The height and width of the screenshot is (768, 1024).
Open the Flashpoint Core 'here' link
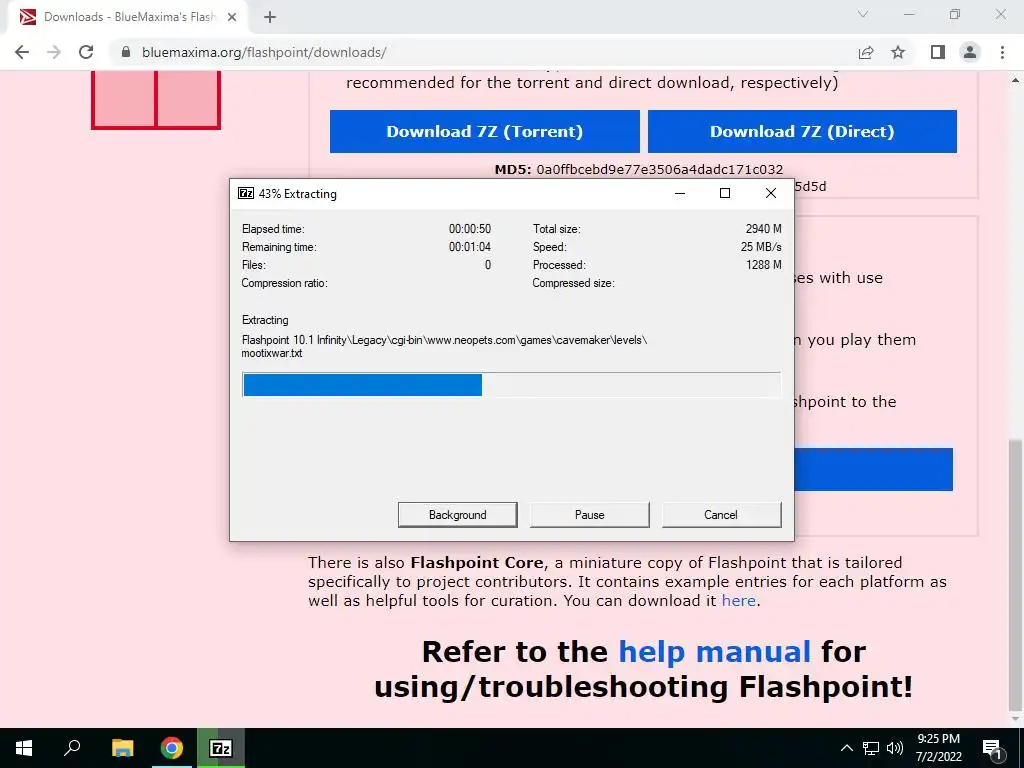click(x=739, y=600)
